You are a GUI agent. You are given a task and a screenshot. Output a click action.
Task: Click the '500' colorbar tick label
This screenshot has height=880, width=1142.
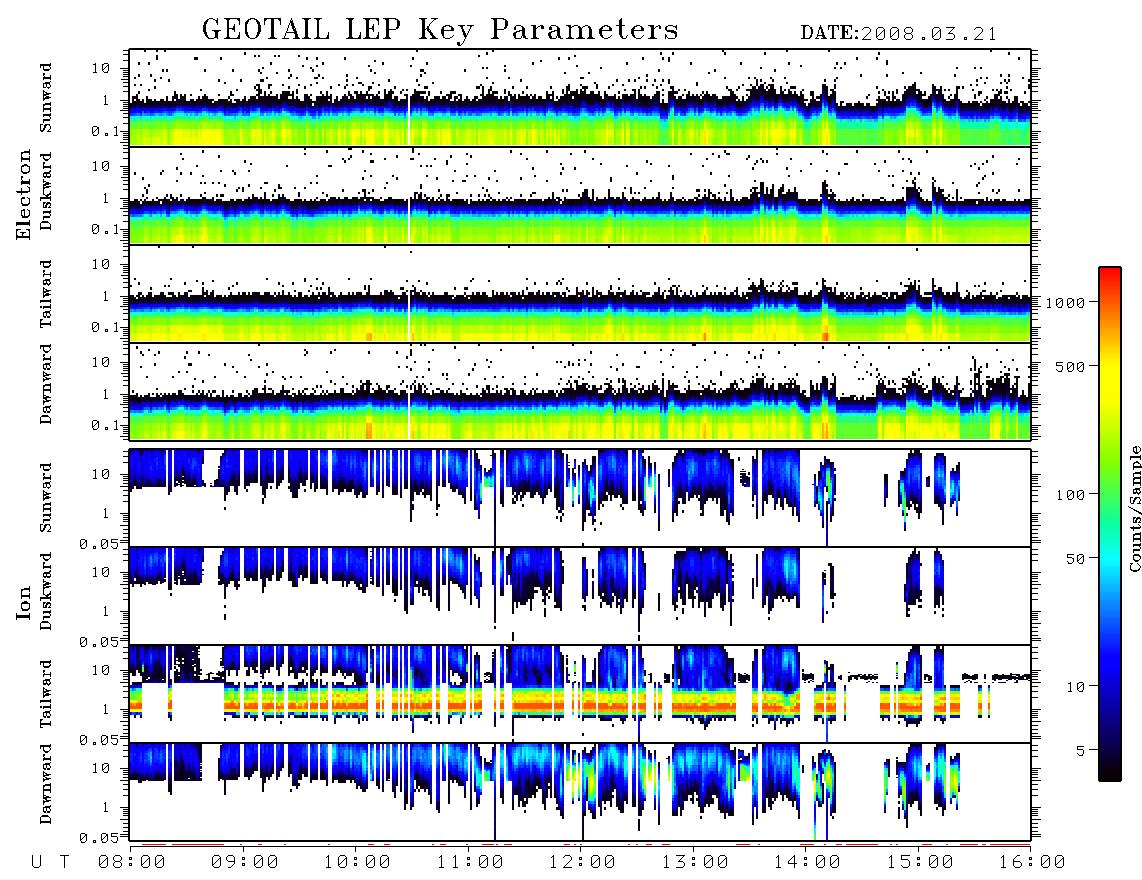(x=1071, y=366)
